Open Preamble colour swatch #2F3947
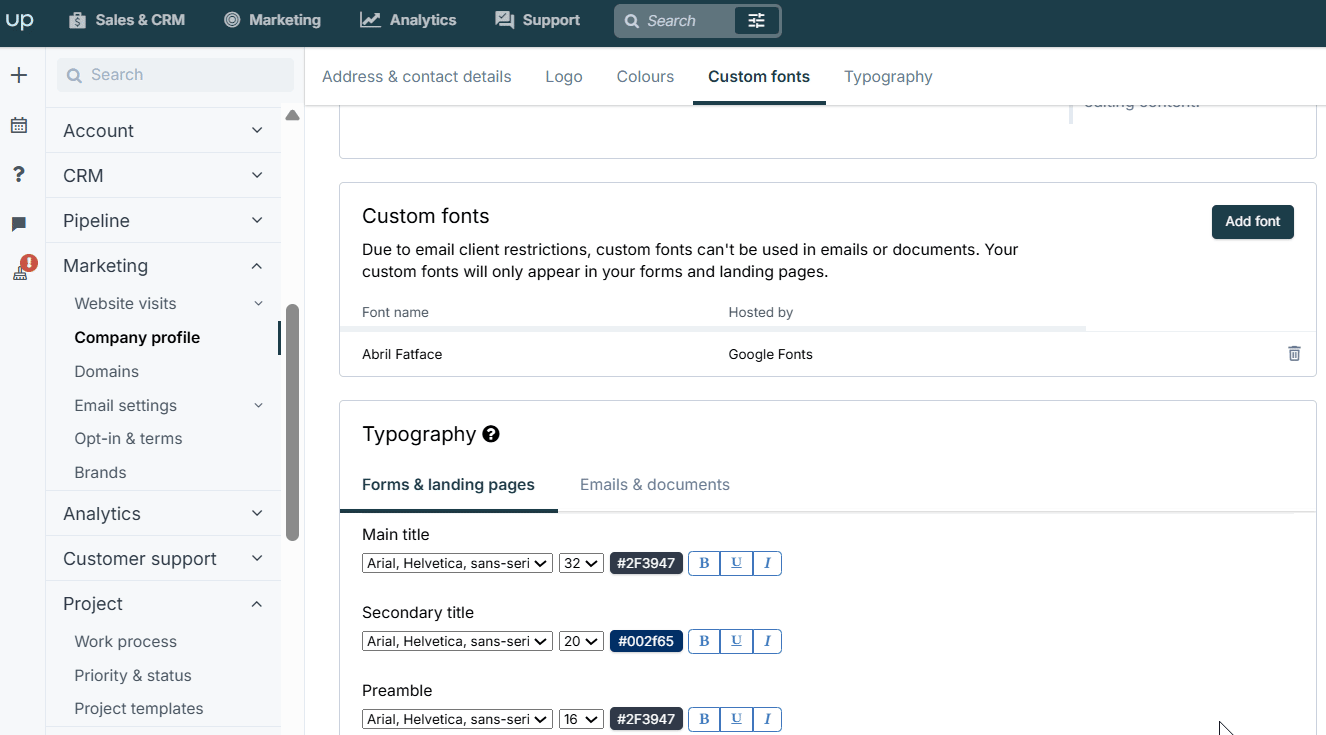The width and height of the screenshot is (1326, 735). [x=646, y=719]
